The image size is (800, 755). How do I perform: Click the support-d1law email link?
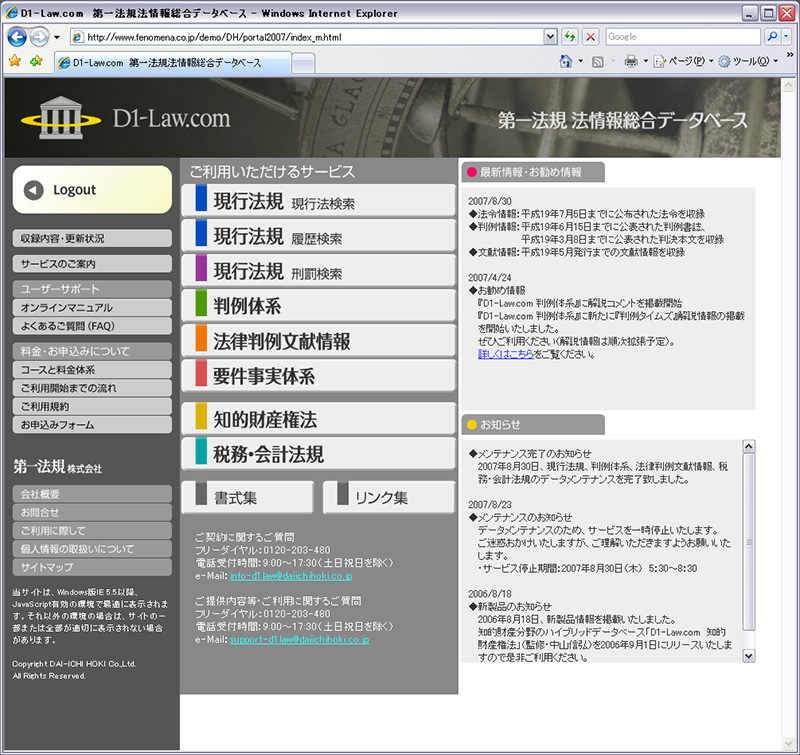299,640
